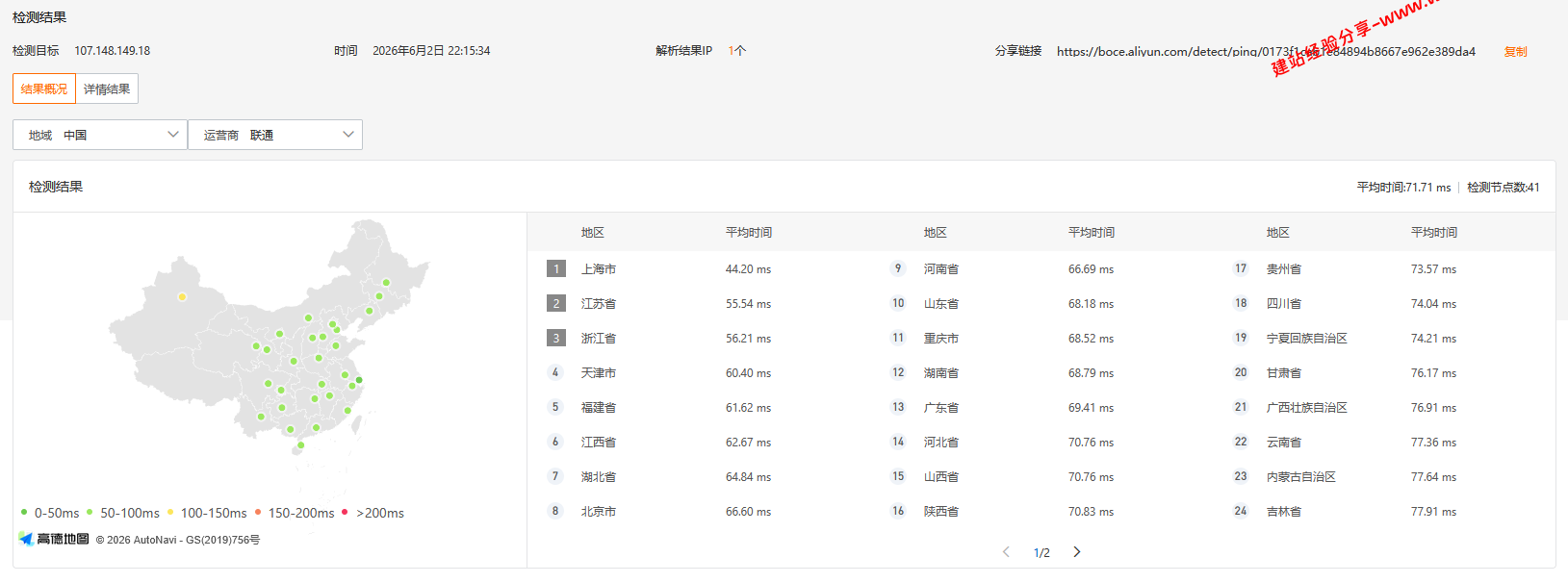Switch to the 详情结果 tab
This screenshot has height=583, width=1568.
(x=107, y=89)
